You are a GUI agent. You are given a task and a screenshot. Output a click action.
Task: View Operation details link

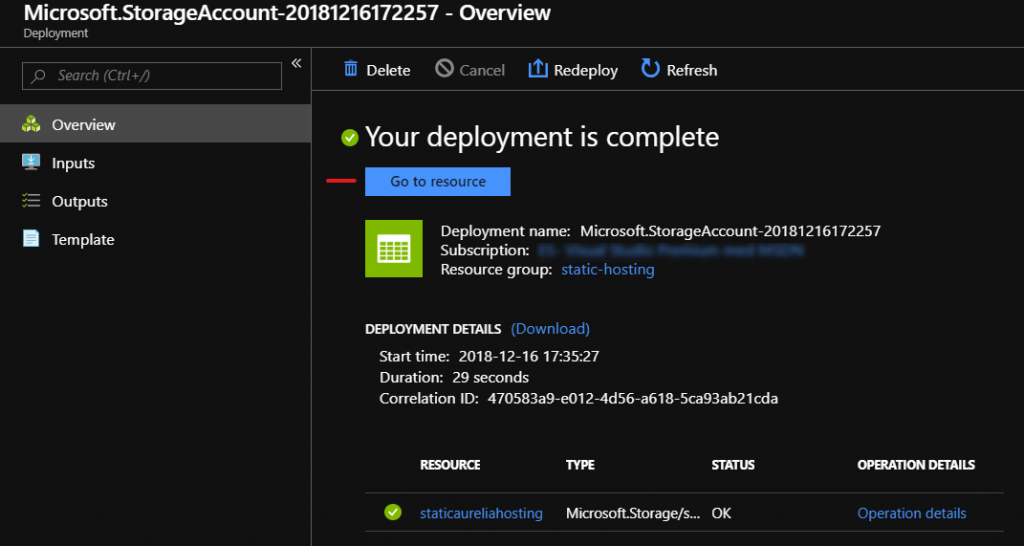click(x=911, y=513)
